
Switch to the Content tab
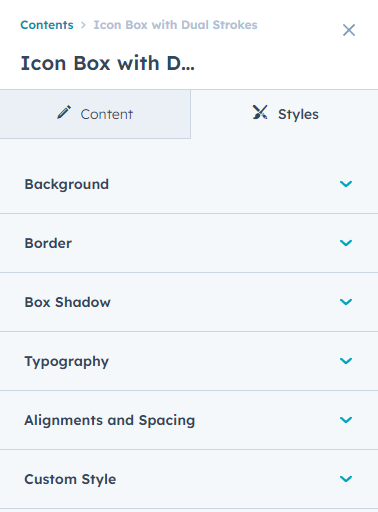95,114
